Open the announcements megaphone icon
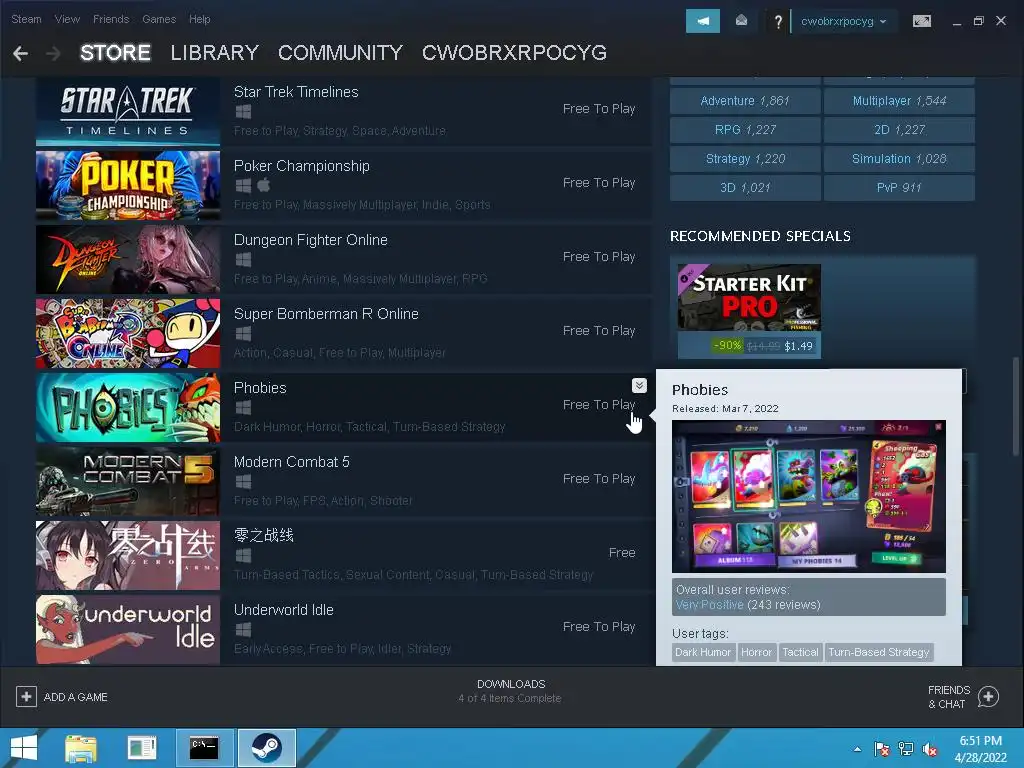The image size is (1024, 768). pyautogui.click(x=703, y=21)
